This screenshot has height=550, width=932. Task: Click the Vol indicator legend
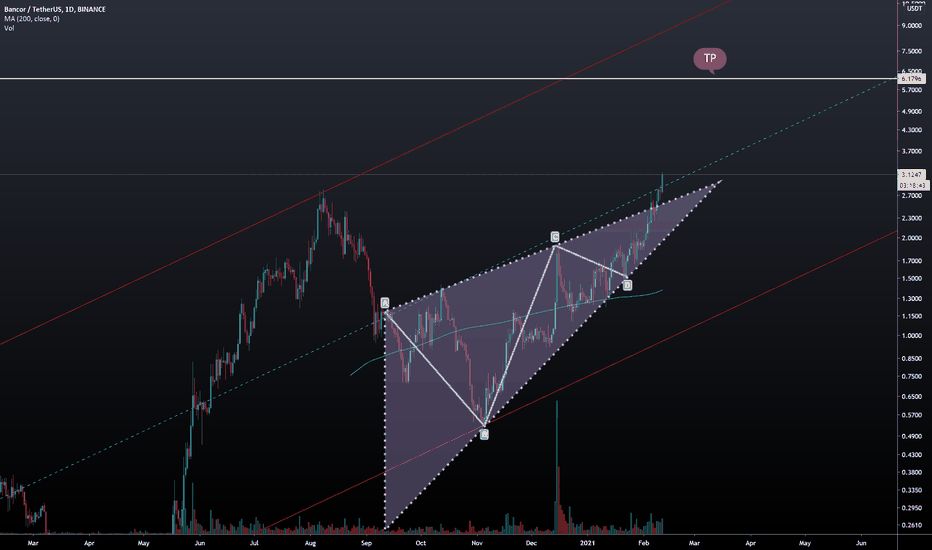[9, 28]
